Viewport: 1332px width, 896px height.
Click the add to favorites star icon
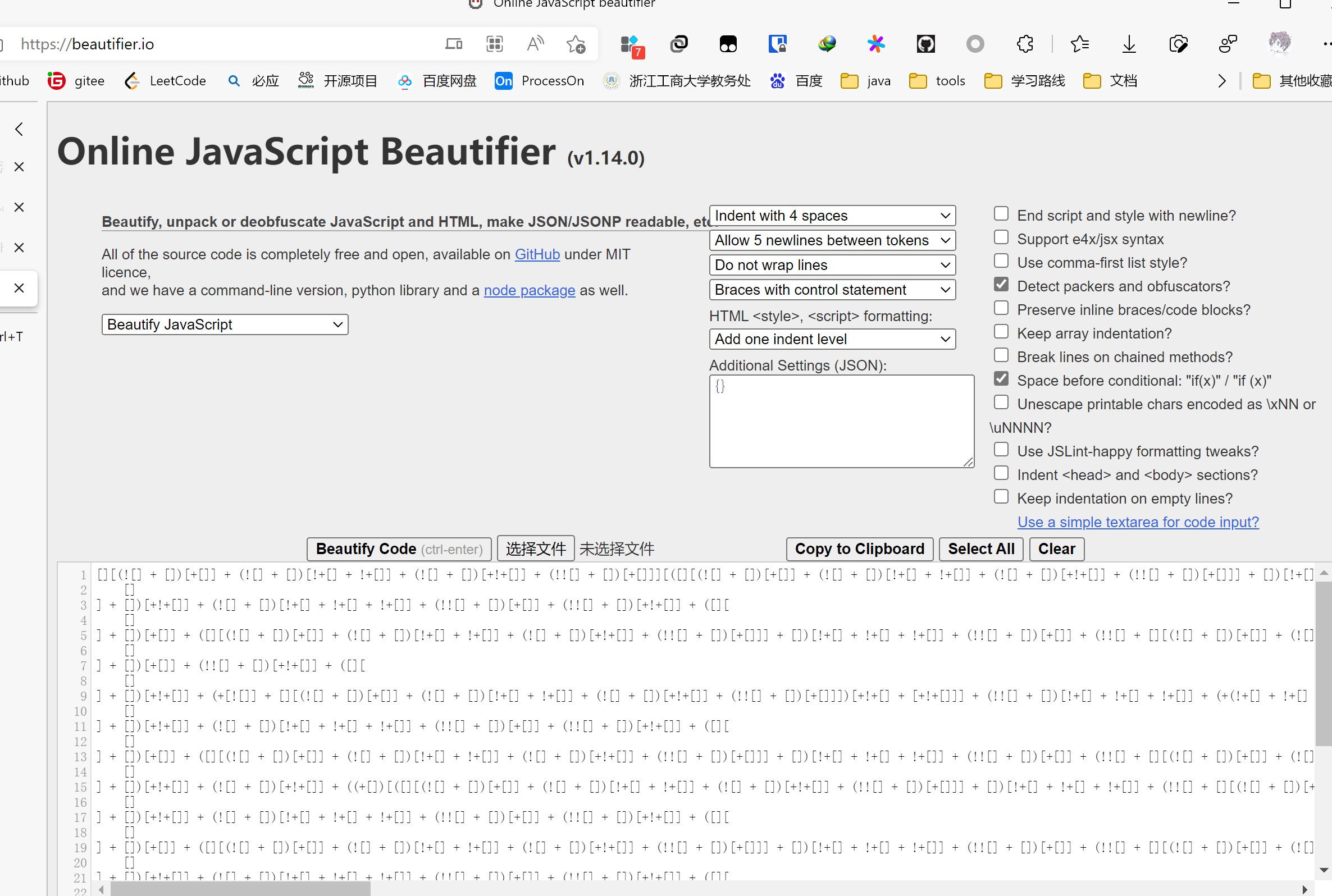tap(576, 44)
